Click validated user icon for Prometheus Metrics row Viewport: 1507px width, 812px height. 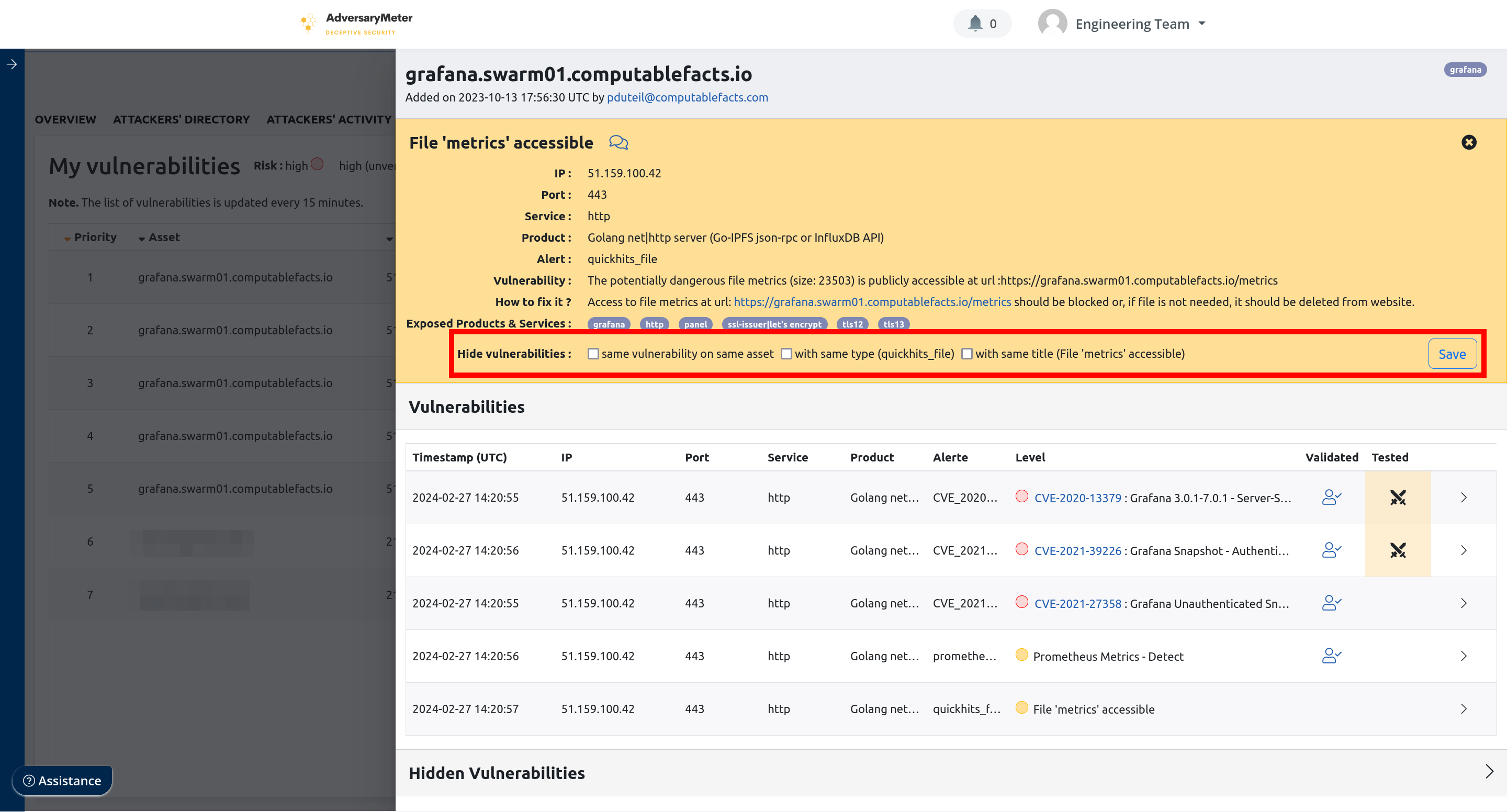pyautogui.click(x=1331, y=656)
